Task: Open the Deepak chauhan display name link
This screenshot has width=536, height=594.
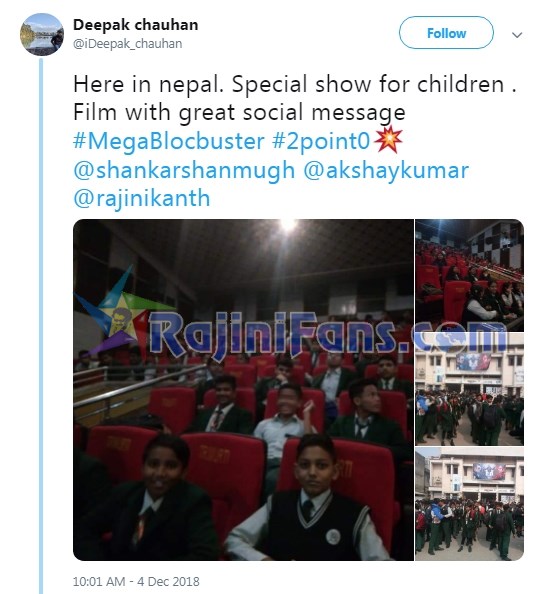Action: 135,25
